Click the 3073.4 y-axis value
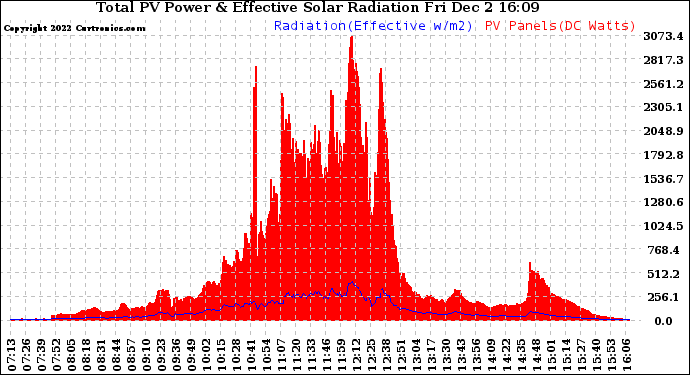Screen dimensions: 690x375 point(663,36)
